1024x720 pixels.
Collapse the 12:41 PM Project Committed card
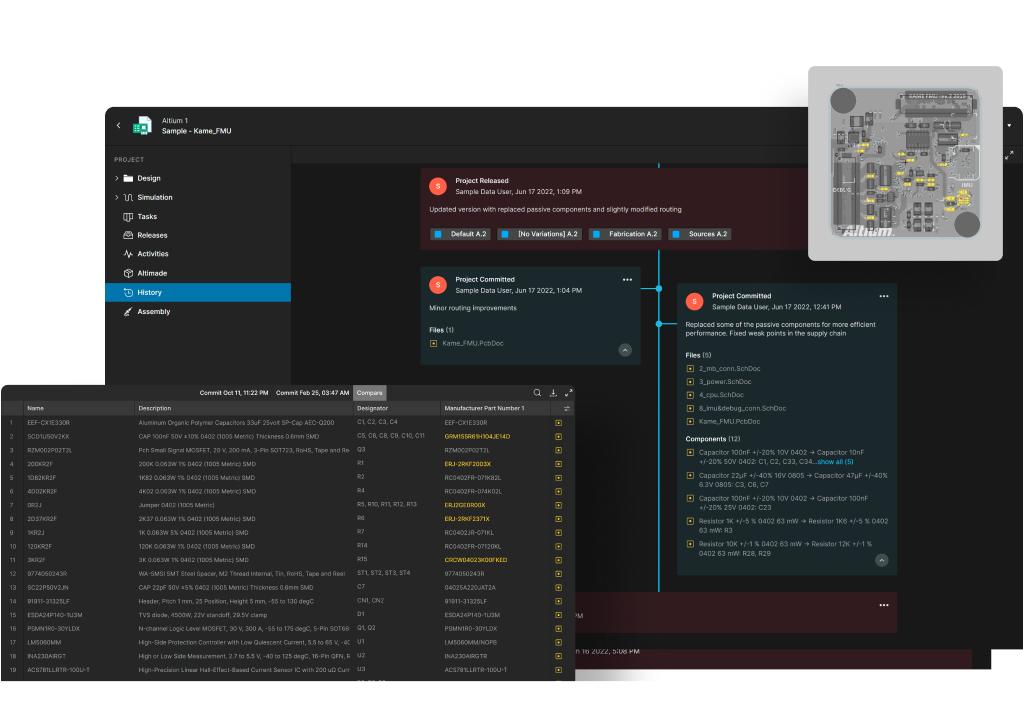881,560
